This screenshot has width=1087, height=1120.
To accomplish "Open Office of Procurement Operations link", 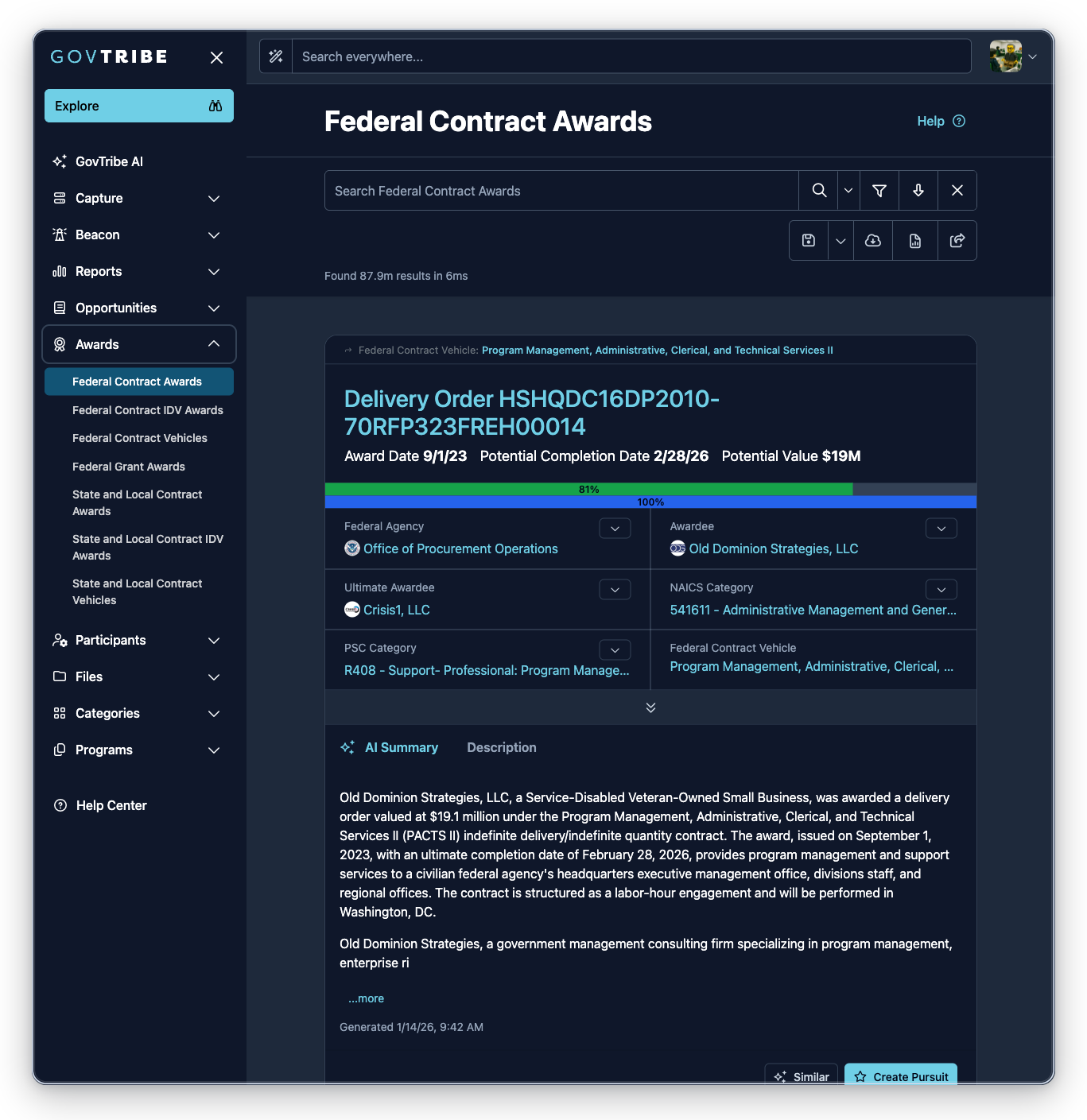I will click(460, 548).
